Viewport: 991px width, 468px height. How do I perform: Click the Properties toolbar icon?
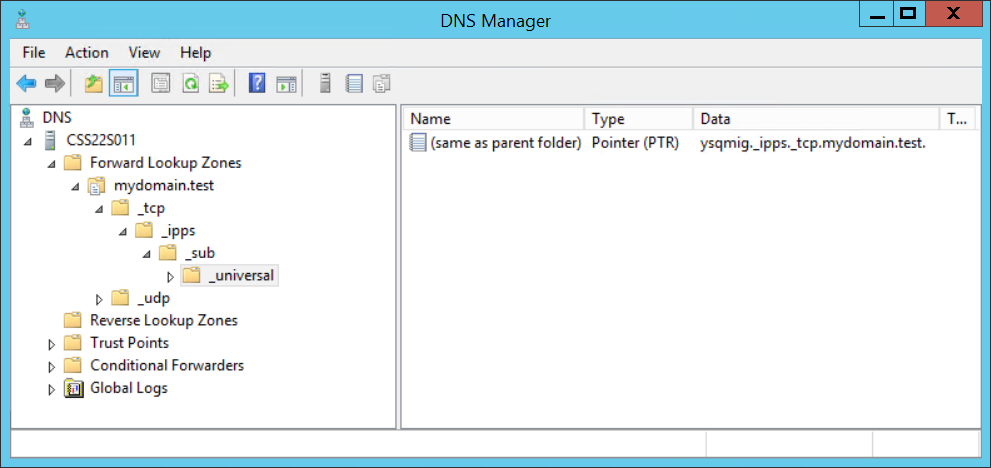160,84
